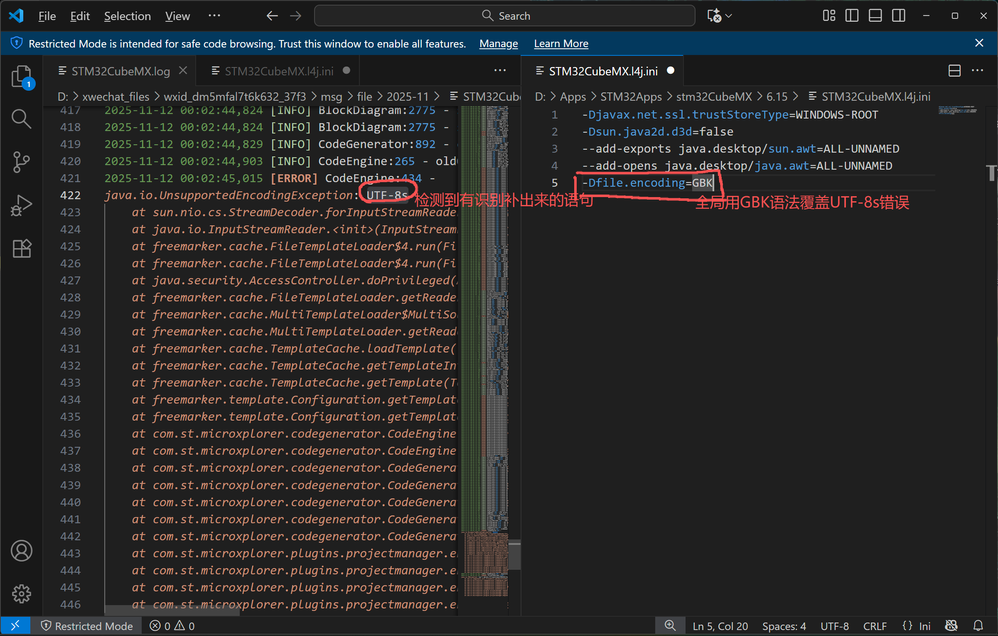Change indentation via Spaces: 4

pos(784,626)
